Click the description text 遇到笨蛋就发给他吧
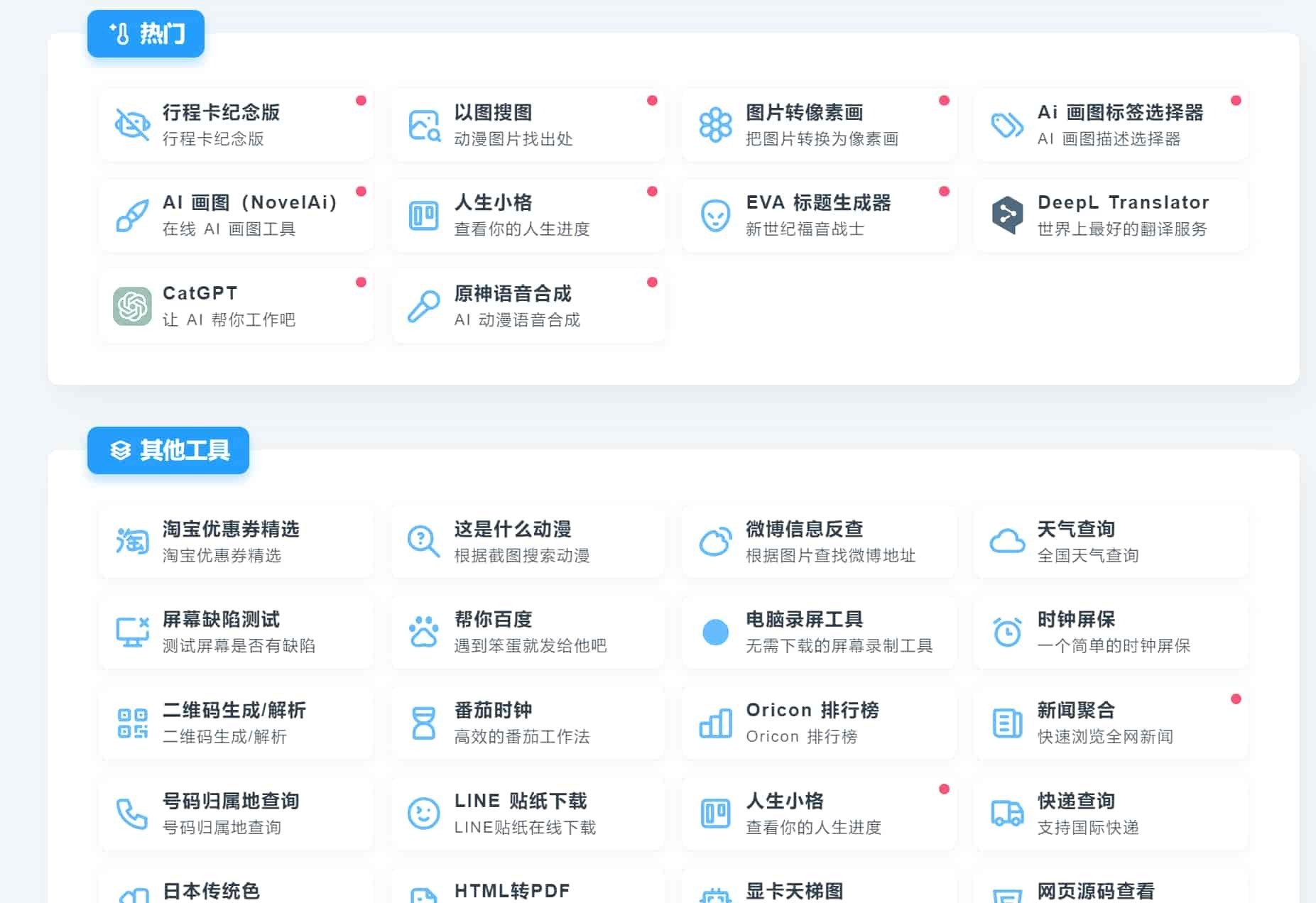 pyautogui.click(x=531, y=645)
